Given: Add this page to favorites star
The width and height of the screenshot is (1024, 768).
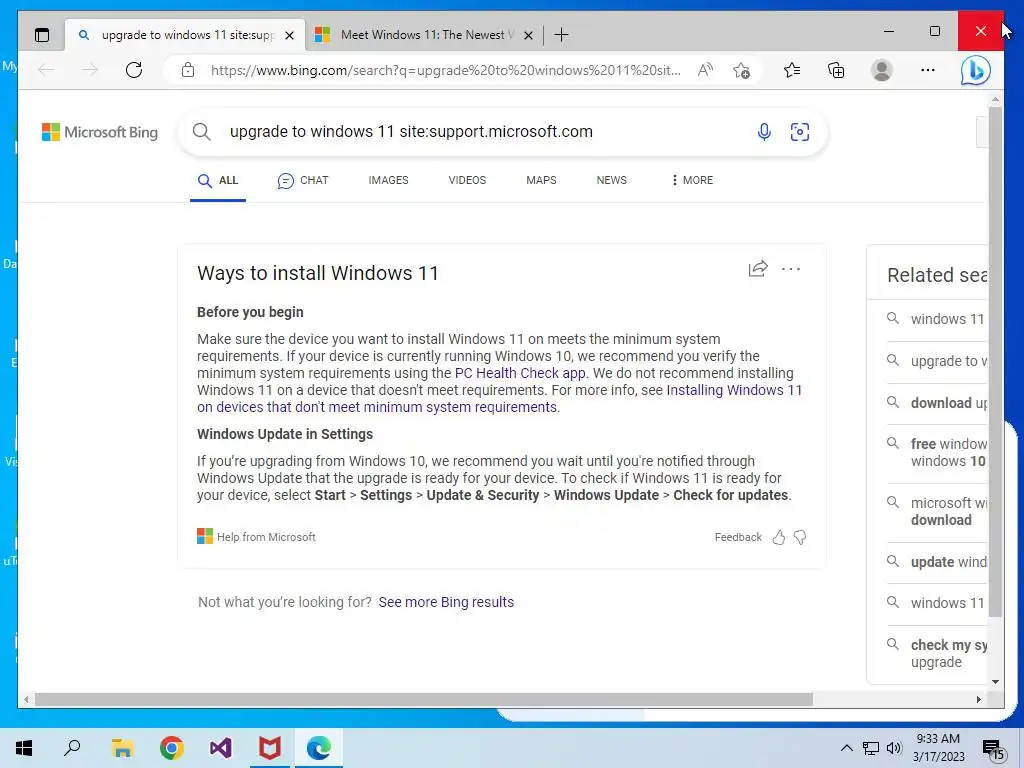Looking at the screenshot, I should click(741, 70).
